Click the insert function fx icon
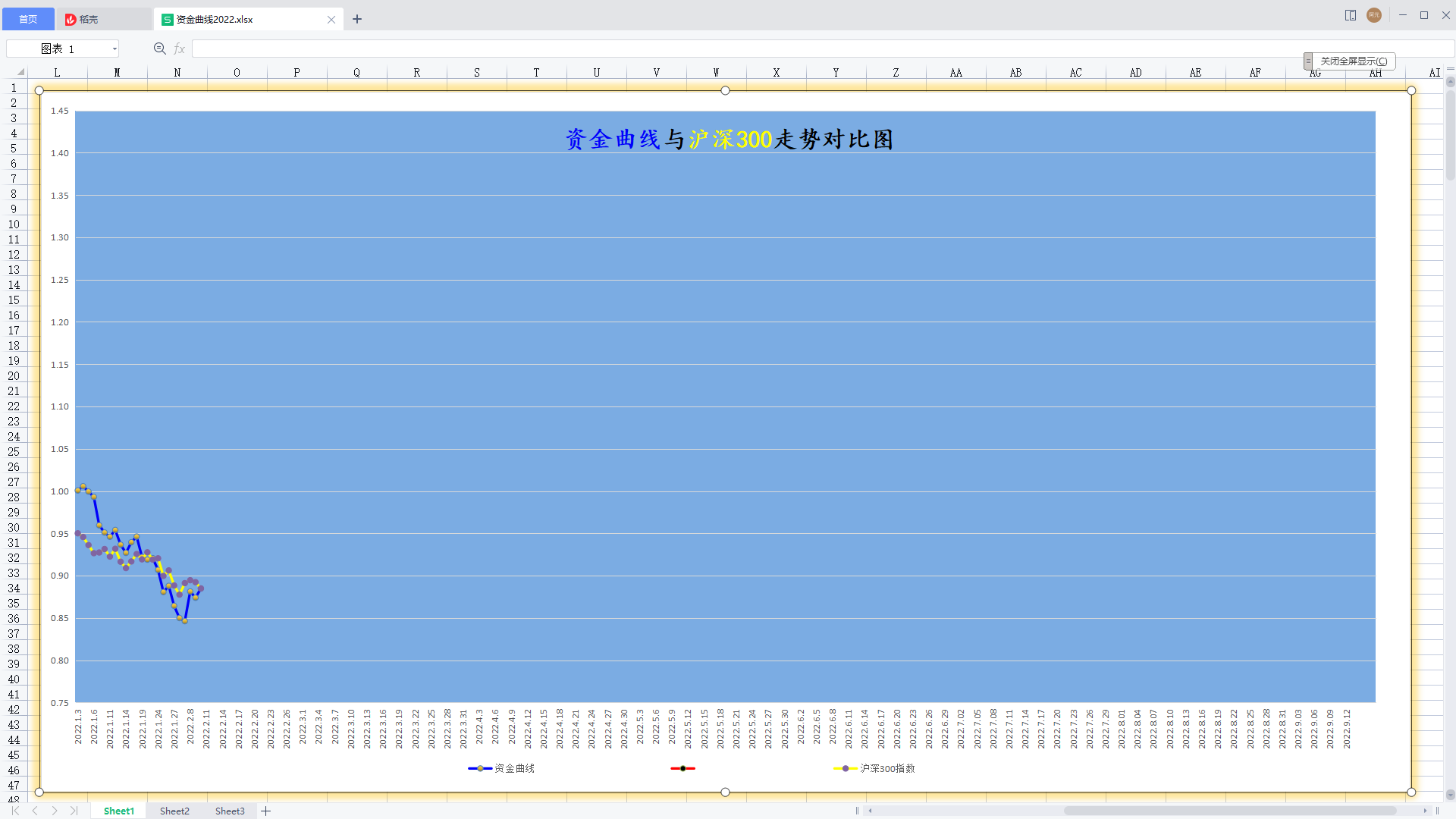This screenshot has height=819, width=1456. point(178,48)
